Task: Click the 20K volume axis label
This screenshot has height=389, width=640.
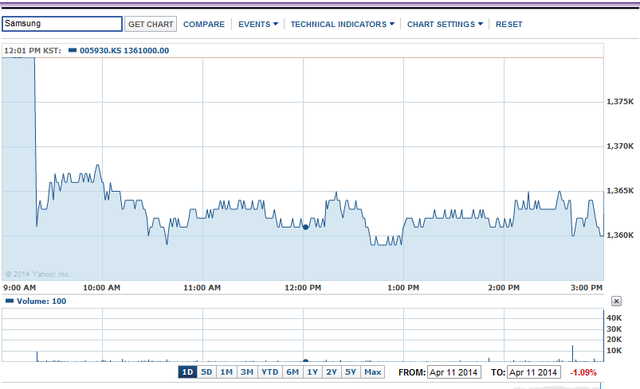Action: (614, 340)
